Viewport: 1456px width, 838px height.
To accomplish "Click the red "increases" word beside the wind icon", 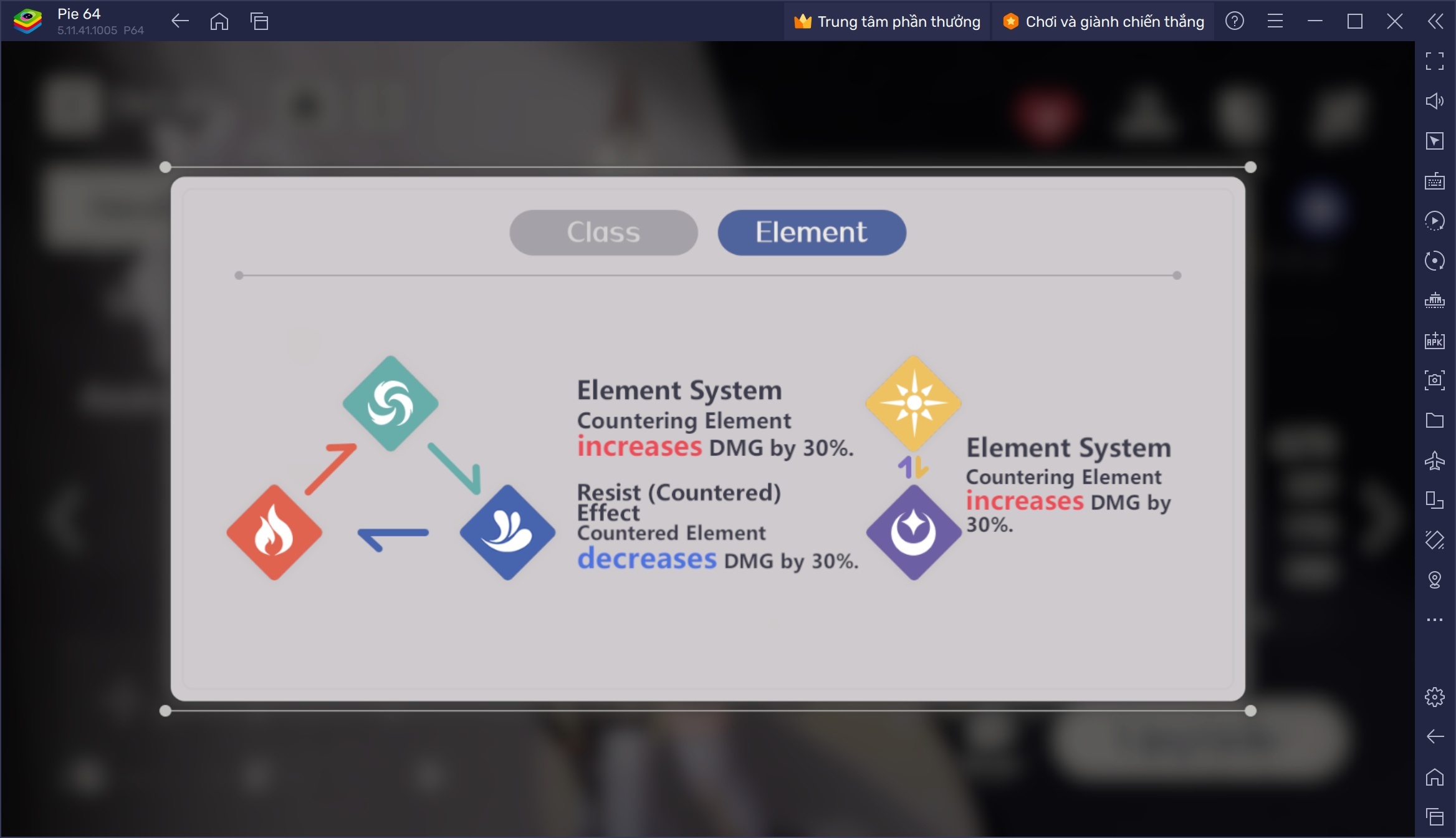I will coord(639,446).
